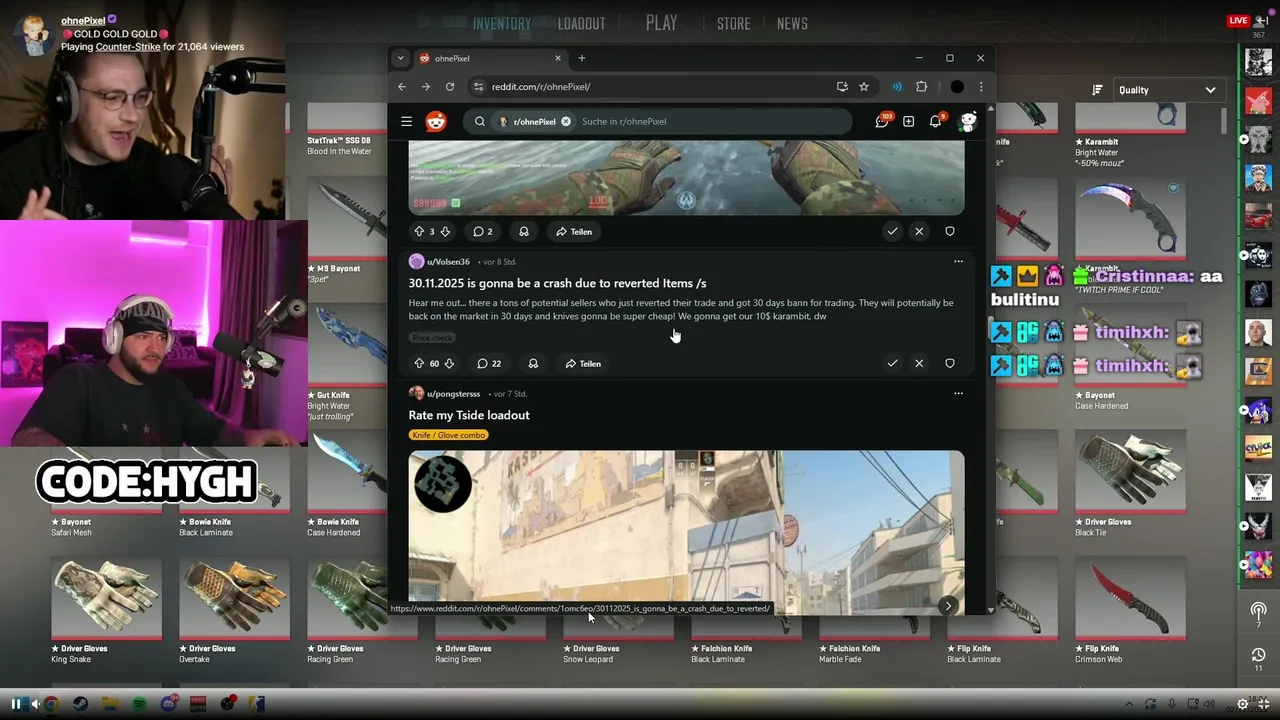Downvote the top post with 3 votes
Screen dimensions: 1280x720
click(x=445, y=231)
